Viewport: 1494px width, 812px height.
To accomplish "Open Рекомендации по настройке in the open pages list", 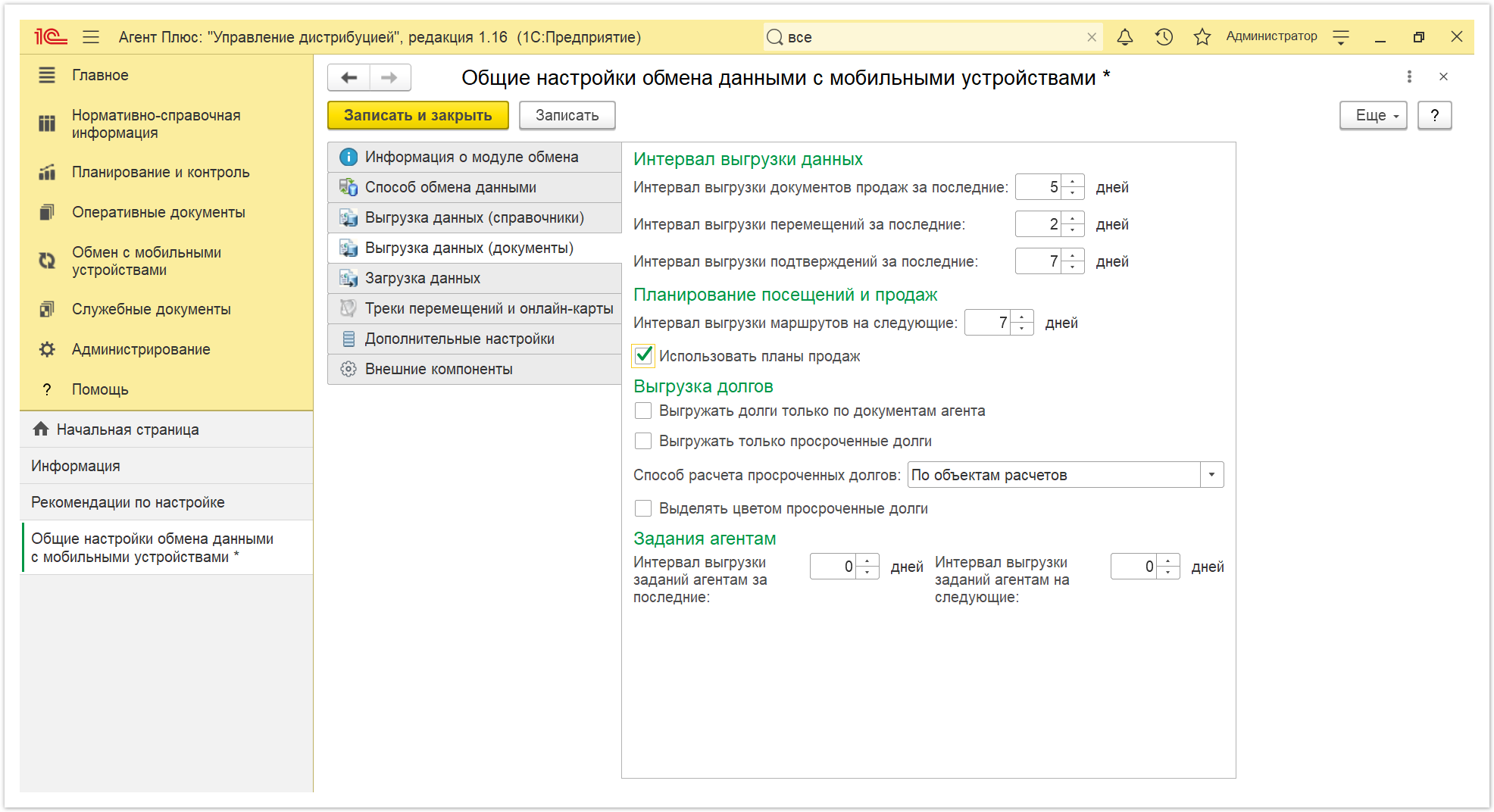I will click(167, 502).
